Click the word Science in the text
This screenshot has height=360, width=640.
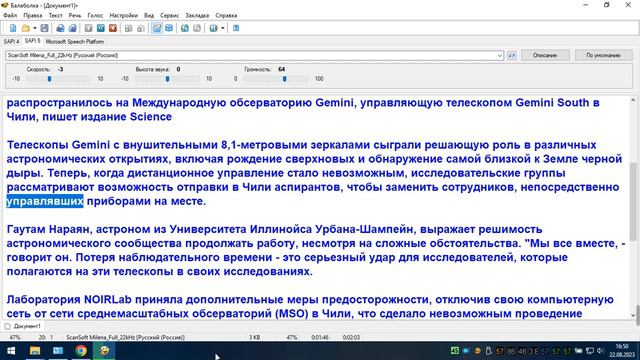point(151,117)
